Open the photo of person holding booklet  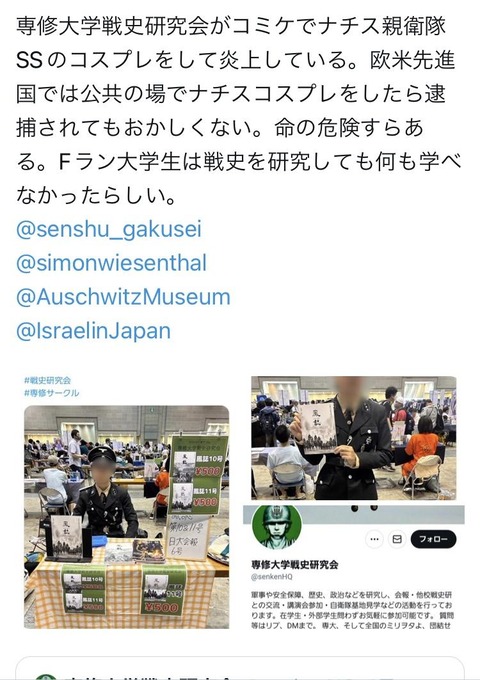(x=353, y=438)
